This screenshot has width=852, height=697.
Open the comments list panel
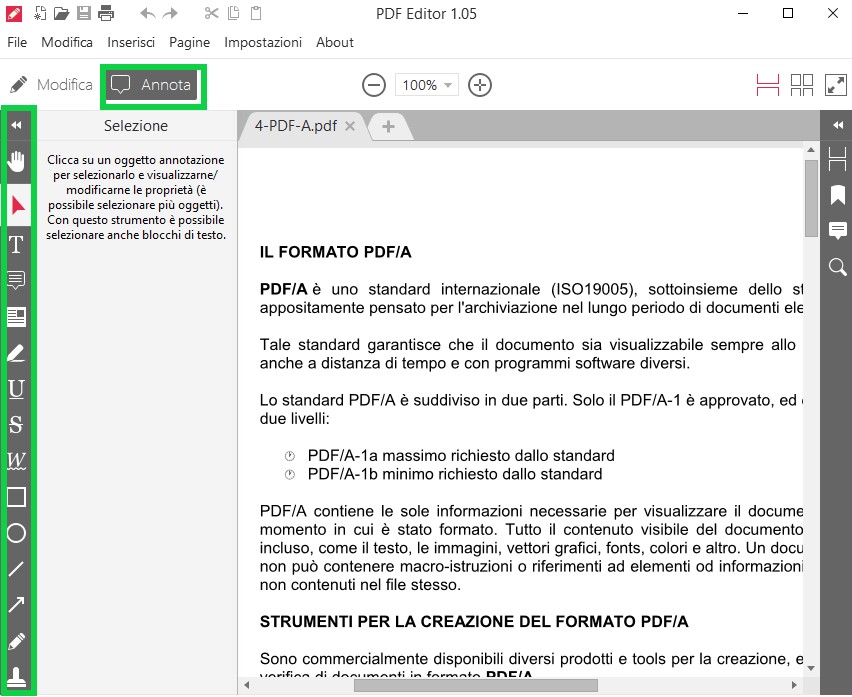click(x=837, y=230)
